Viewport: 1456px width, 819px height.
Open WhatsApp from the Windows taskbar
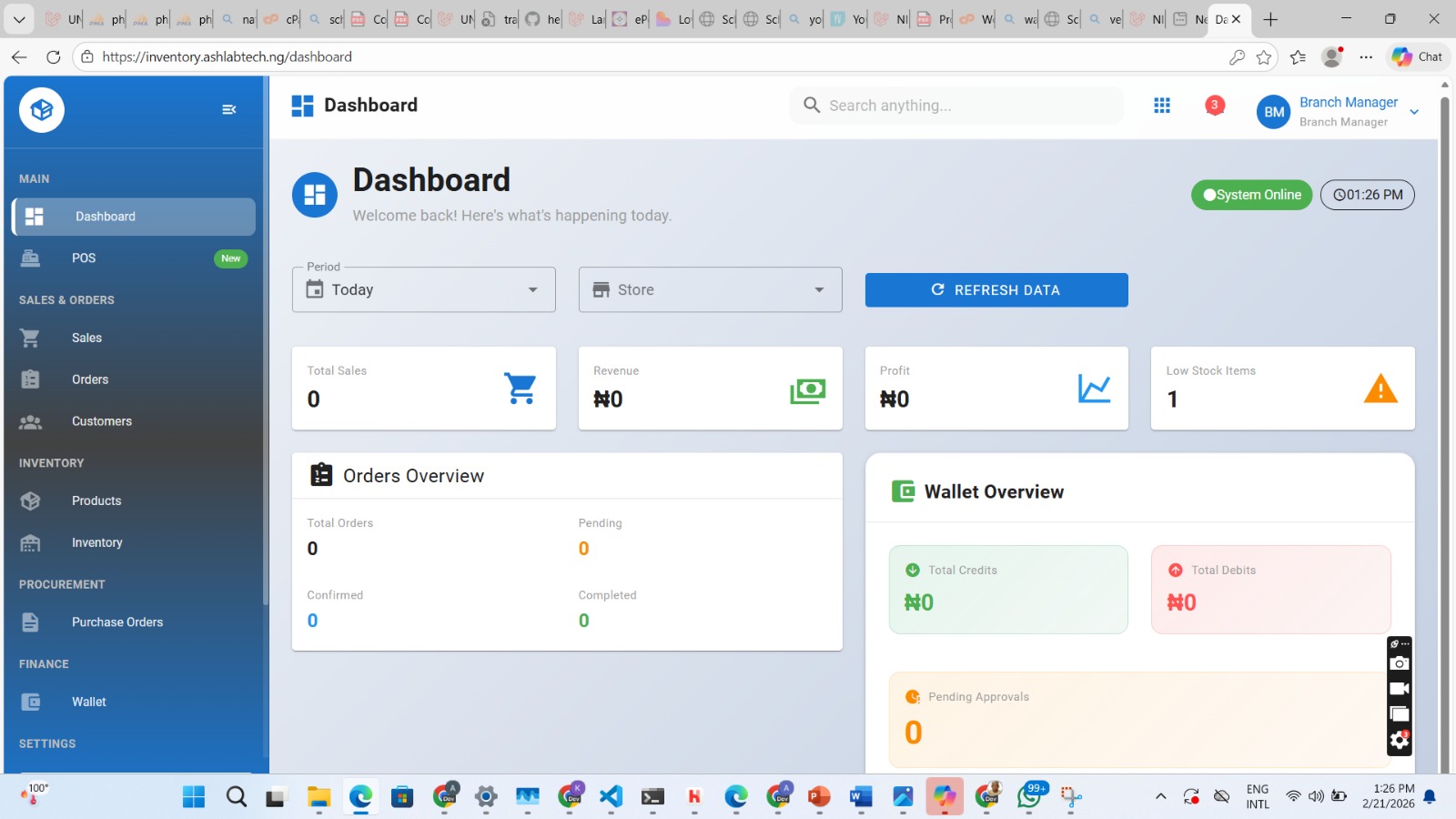(x=1030, y=797)
